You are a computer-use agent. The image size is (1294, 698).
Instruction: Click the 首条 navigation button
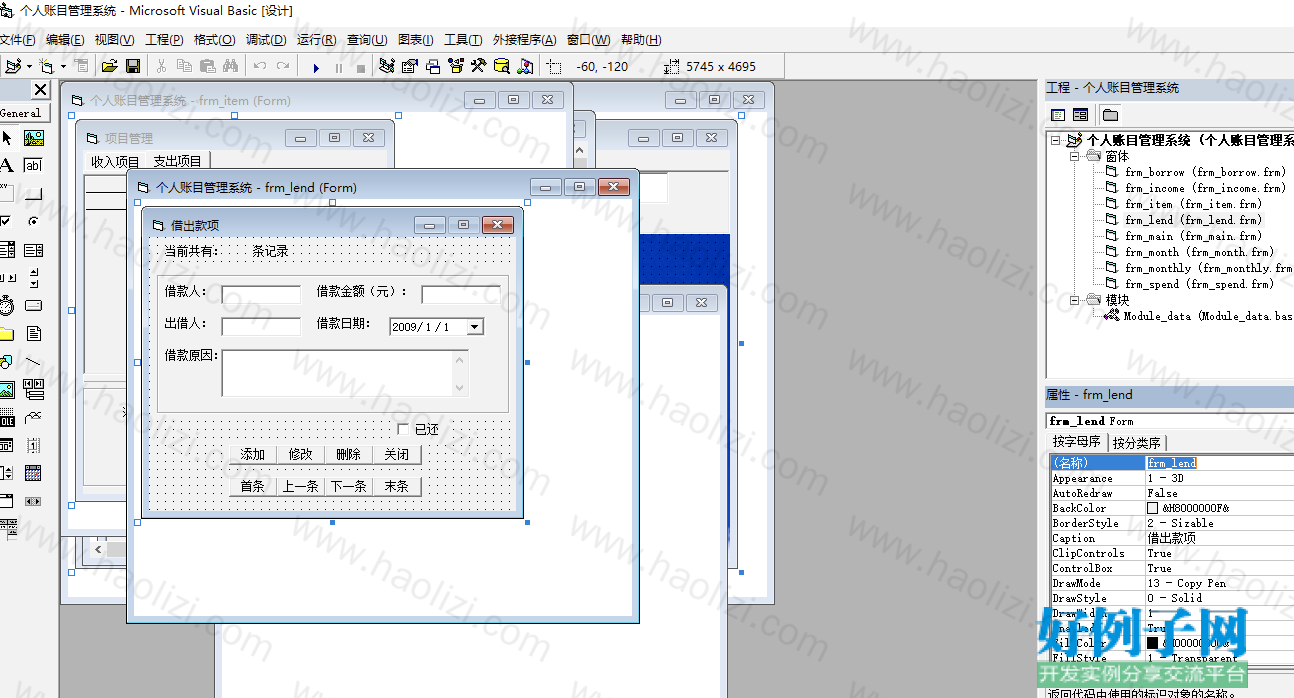pos(253,486)
